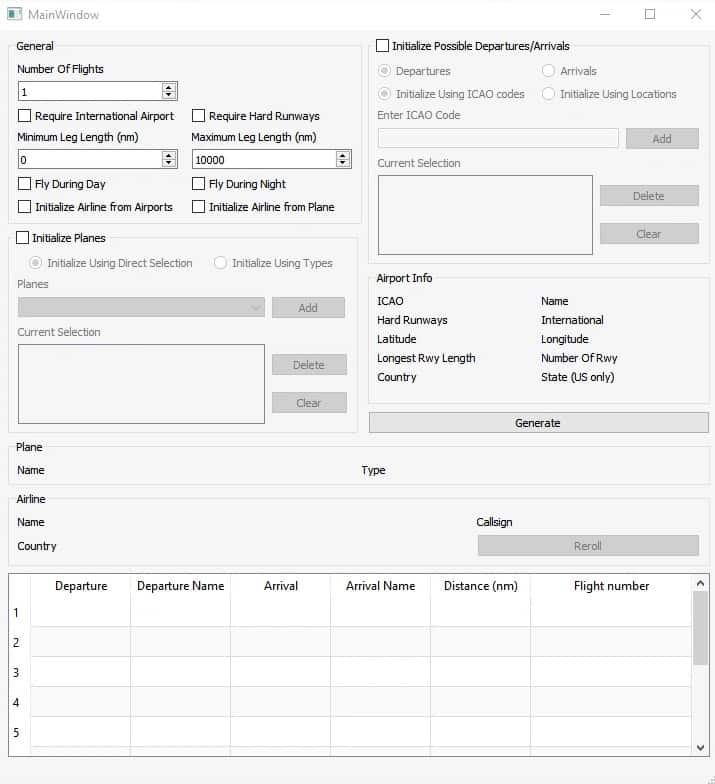Click the Departure Name column header
715x784 pixels.
point(180,586)
